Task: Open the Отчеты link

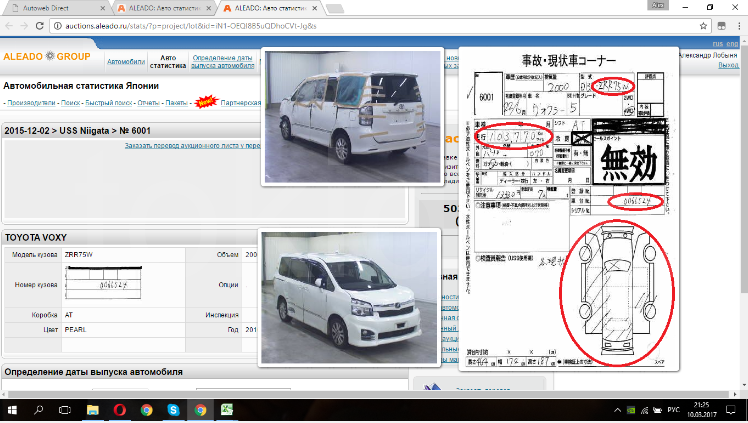Action: pos(148,103)
